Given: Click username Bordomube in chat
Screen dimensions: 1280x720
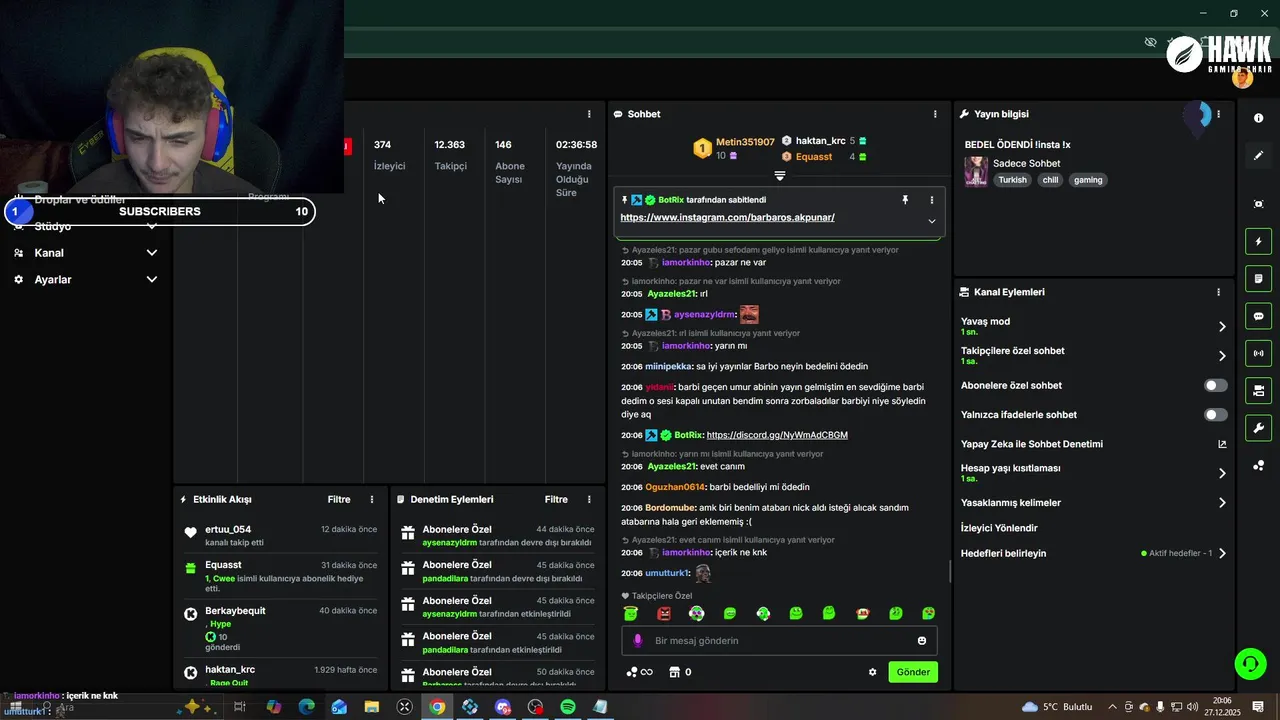Looking at the screenshot, I should (670, 508).
